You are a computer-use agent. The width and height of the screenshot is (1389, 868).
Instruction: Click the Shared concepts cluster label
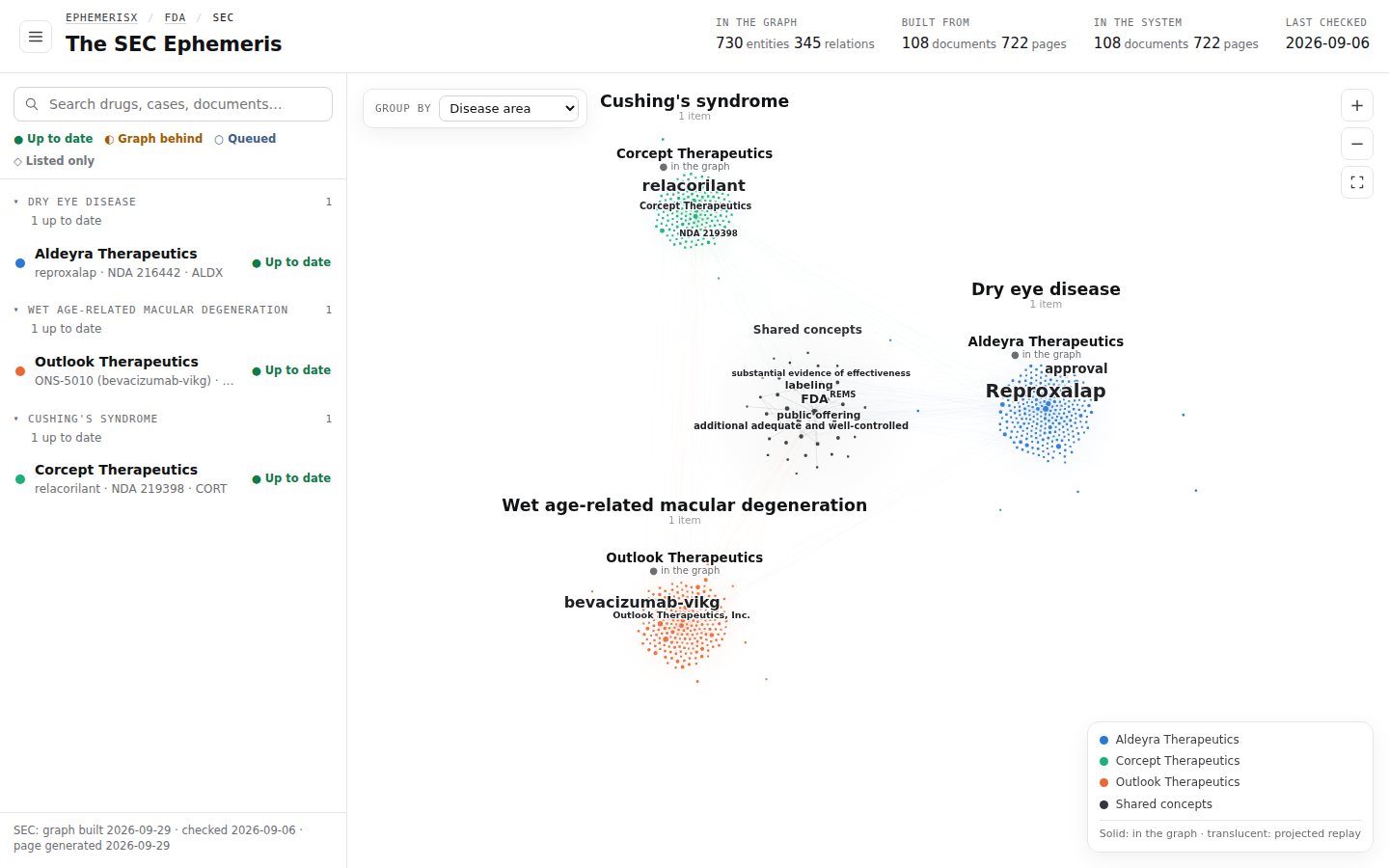pos(807,330)
